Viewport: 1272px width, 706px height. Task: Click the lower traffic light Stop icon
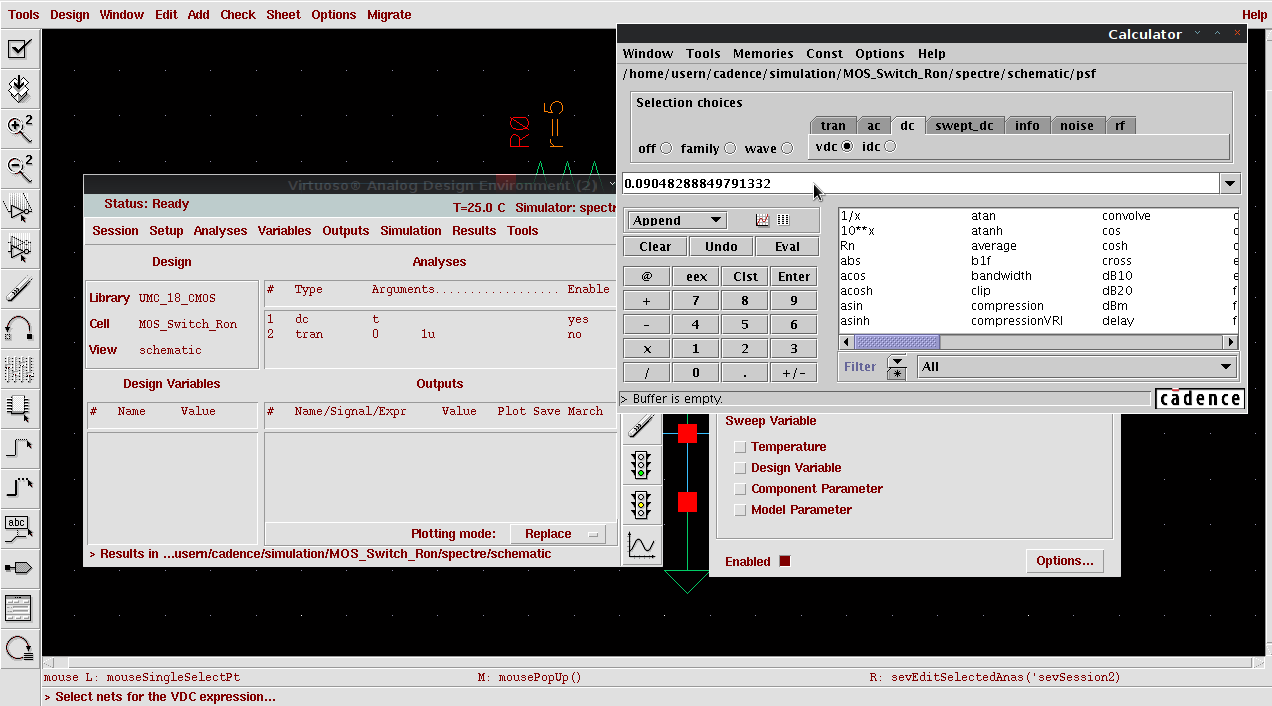click(641, 504)
